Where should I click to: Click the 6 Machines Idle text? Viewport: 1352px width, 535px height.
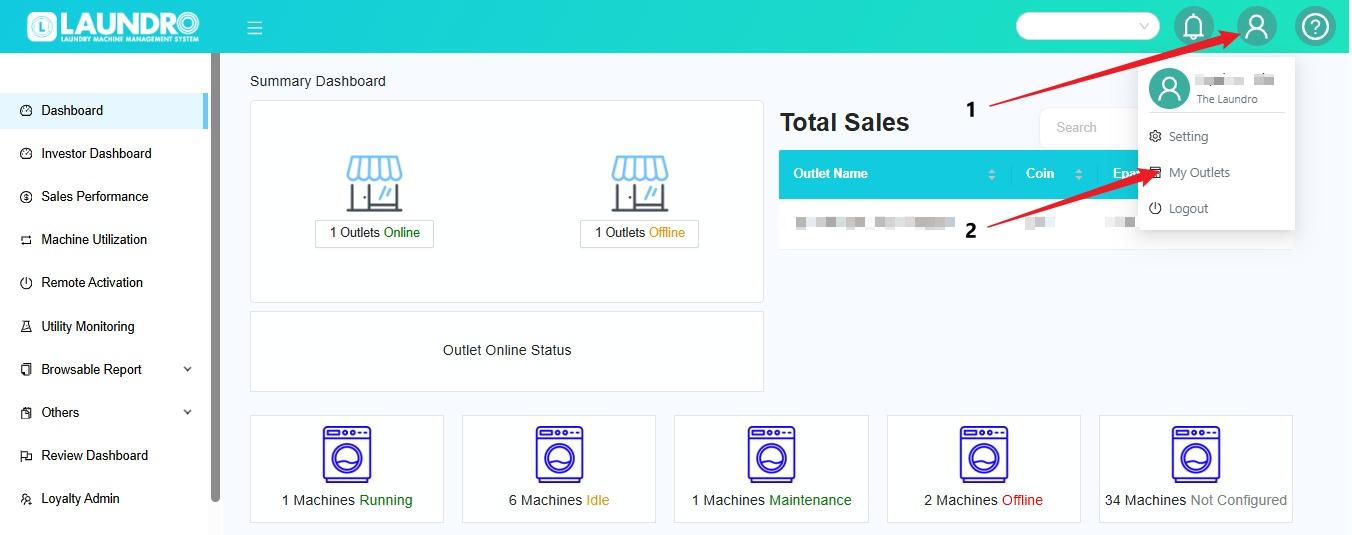click(559, 500)
